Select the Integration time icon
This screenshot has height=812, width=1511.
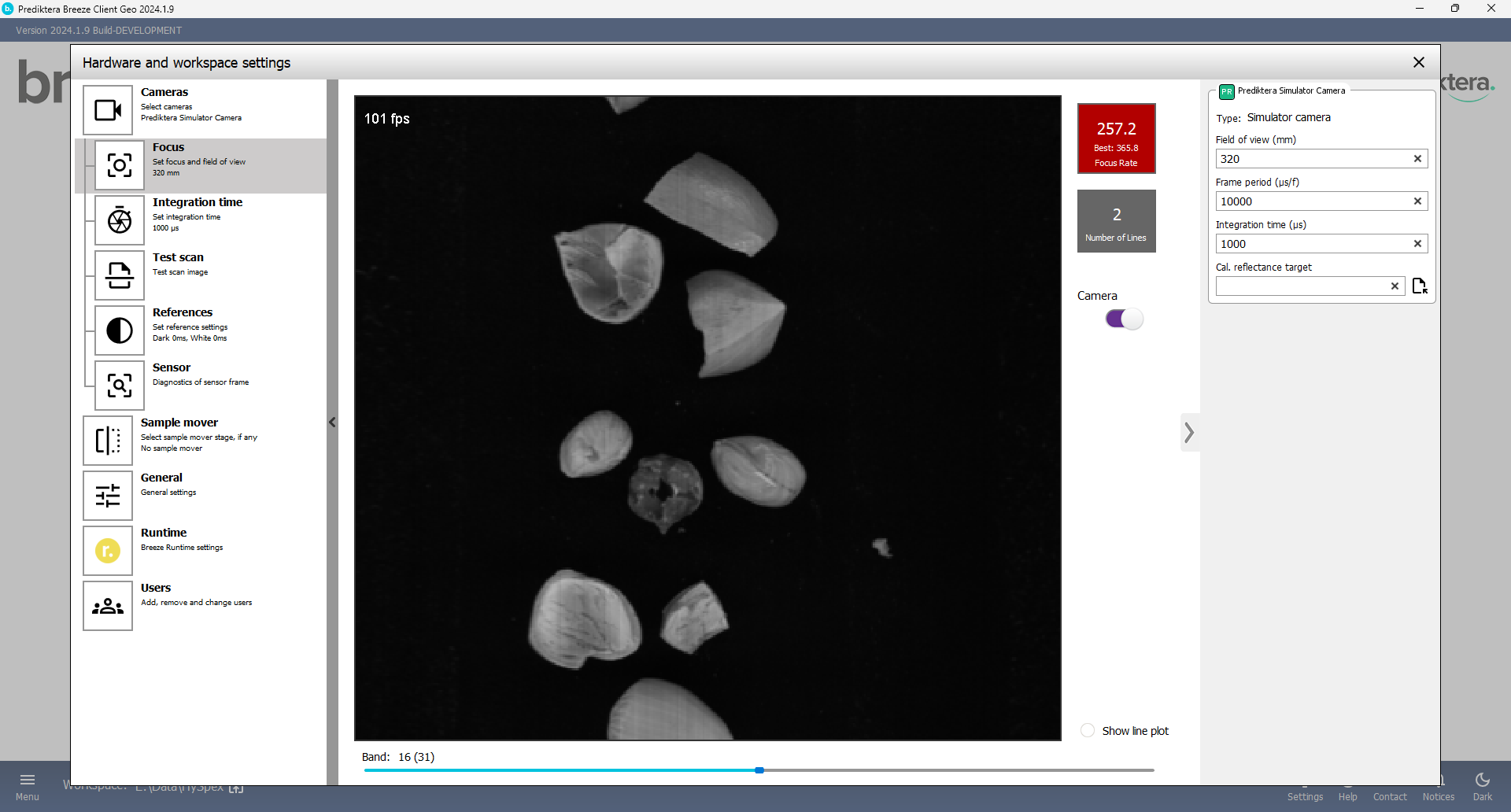(x=120, y=220)
